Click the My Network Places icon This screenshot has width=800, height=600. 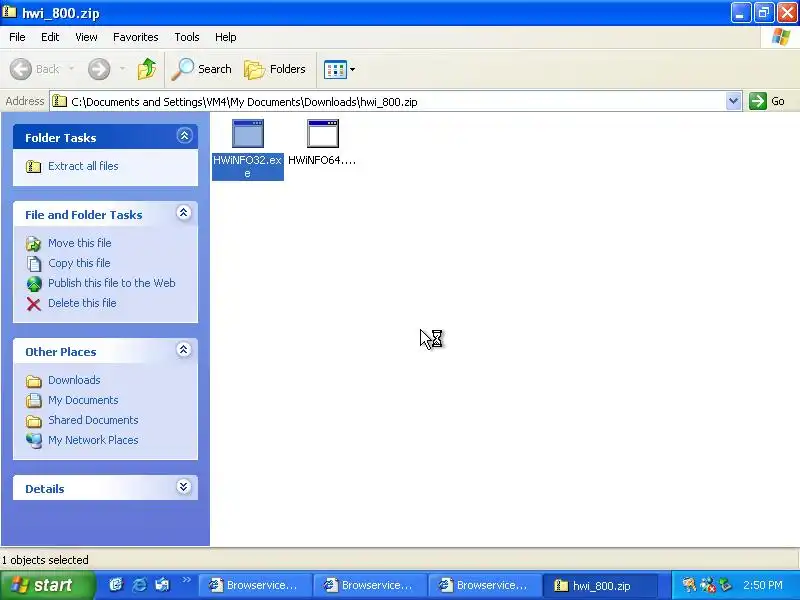[x=34, y=440]
